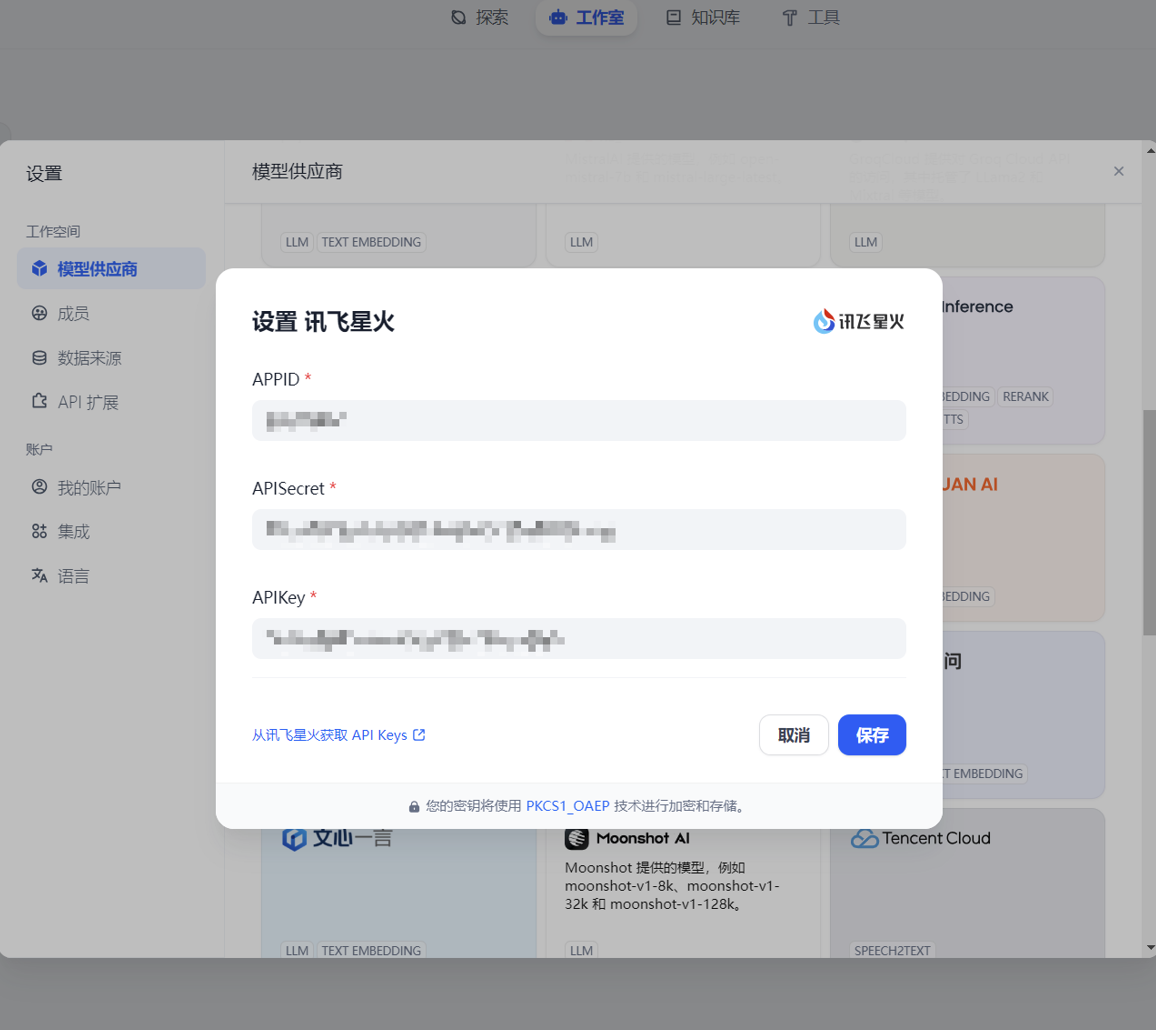
Task: Focus the APIKey input field
Action: point(579,638)
